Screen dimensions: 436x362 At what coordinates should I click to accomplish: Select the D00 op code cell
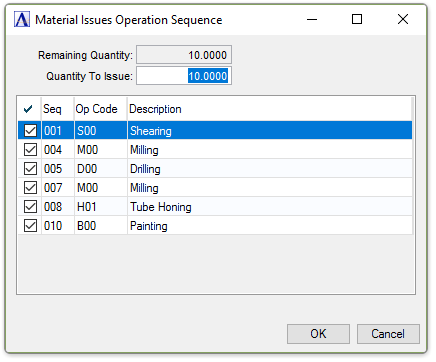87,169
